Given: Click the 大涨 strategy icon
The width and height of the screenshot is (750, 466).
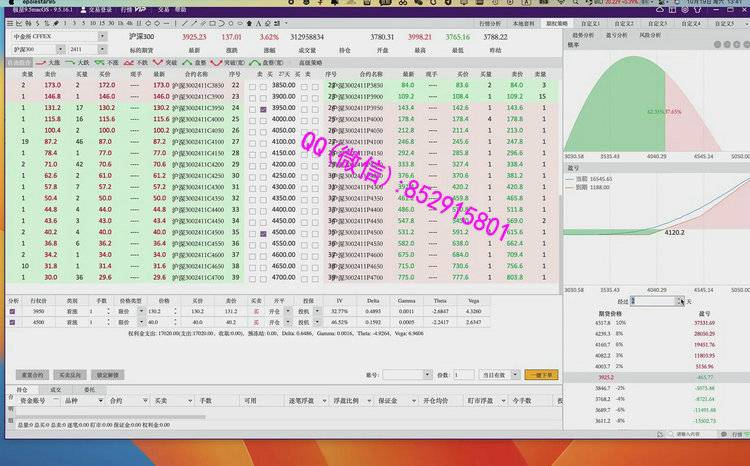Looking at the screenshot, I should [46, 62].
